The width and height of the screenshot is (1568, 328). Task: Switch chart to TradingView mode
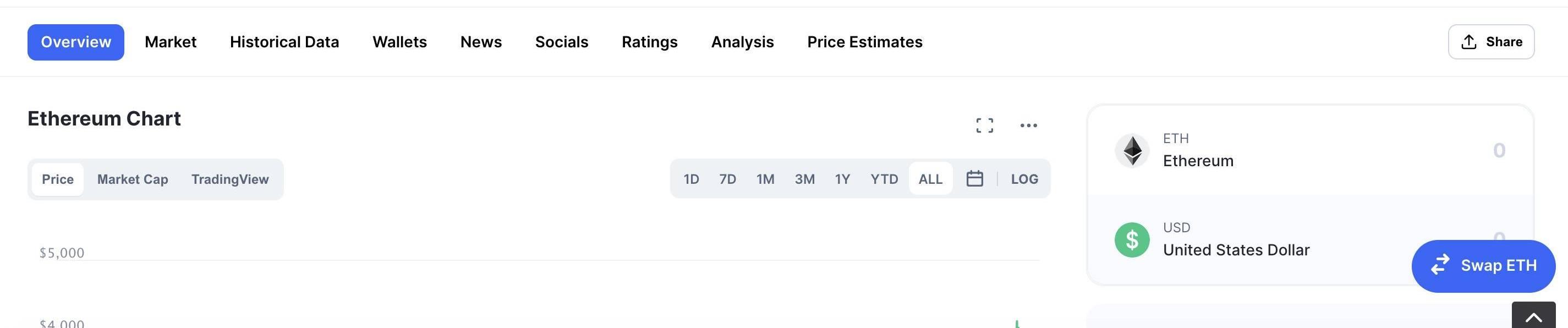click(x=230, y=179)
